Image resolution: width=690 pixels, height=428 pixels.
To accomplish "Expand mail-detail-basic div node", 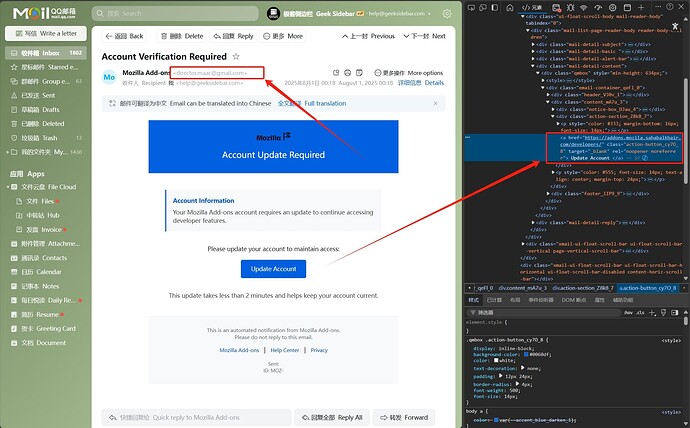I will coord(534,51).
